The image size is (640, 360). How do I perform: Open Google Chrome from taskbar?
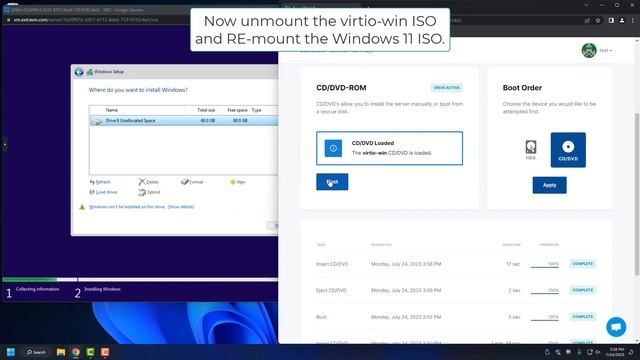click(76, 352)
